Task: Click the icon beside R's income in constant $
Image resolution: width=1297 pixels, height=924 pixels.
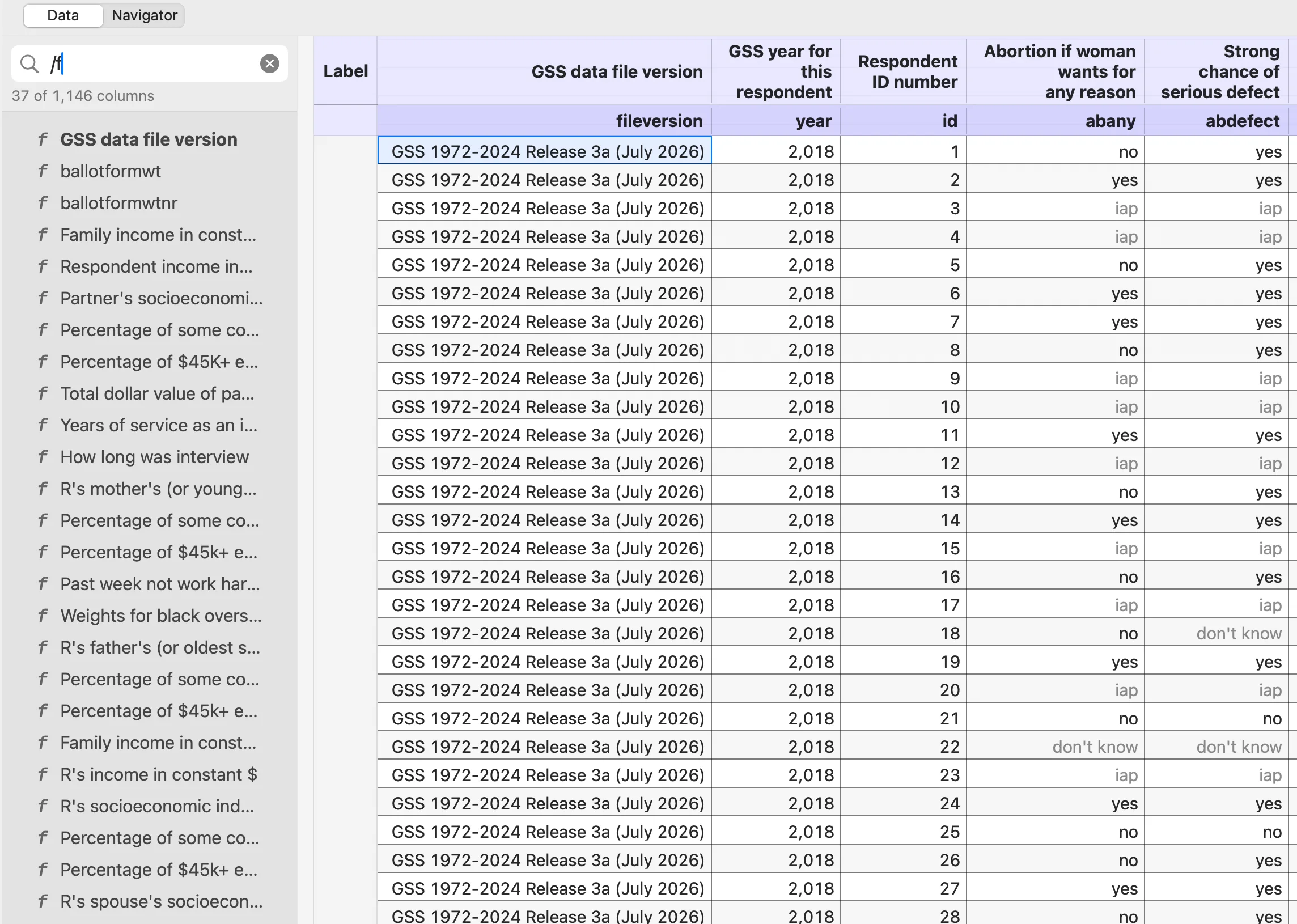Action: click(x=43, y=774)
